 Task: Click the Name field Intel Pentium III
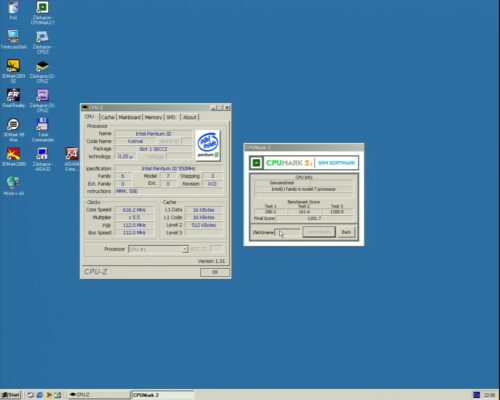coord(153,134)
